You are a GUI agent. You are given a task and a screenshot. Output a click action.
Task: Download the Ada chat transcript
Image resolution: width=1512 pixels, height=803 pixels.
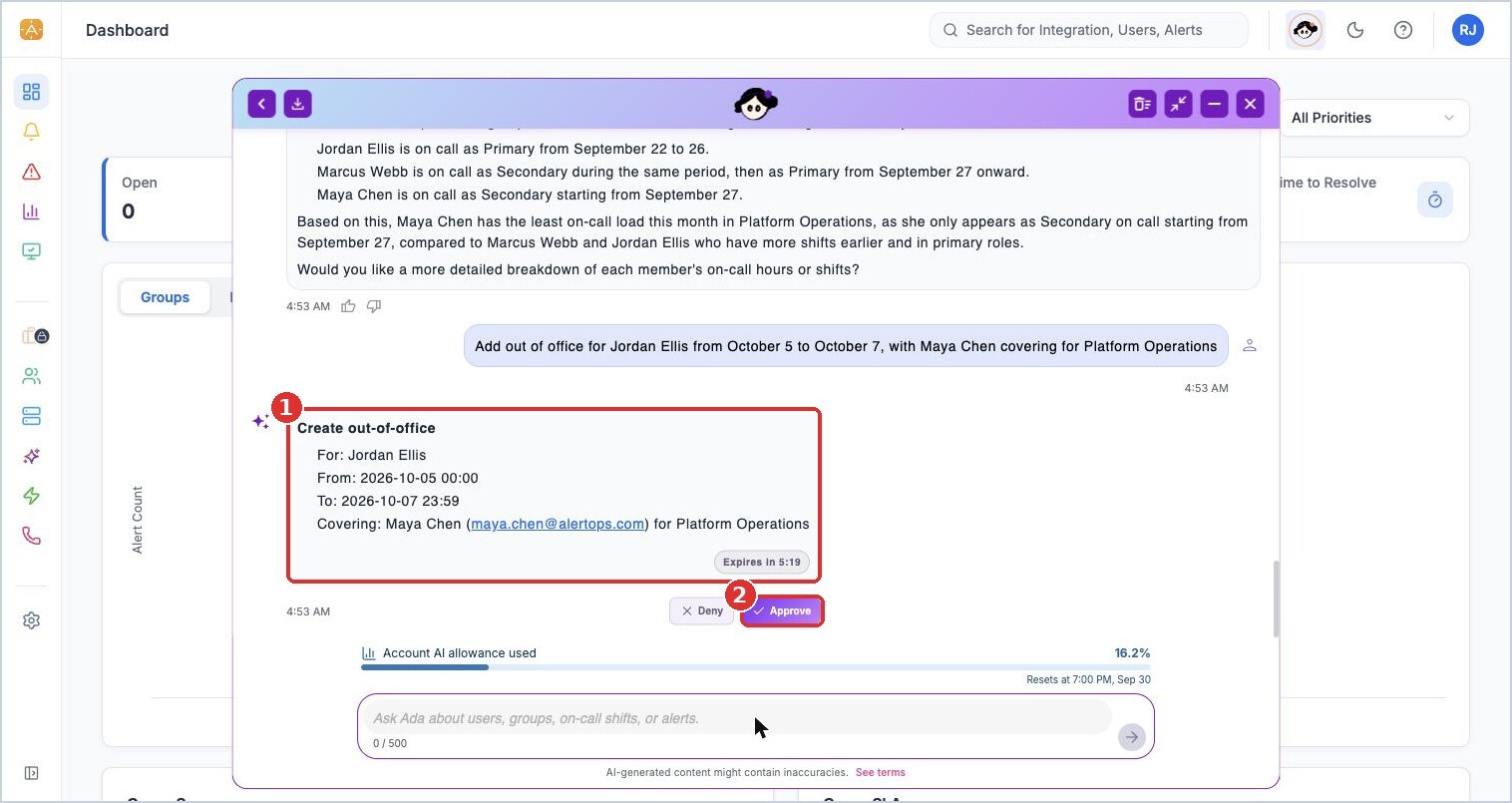(x=298, y=104)
